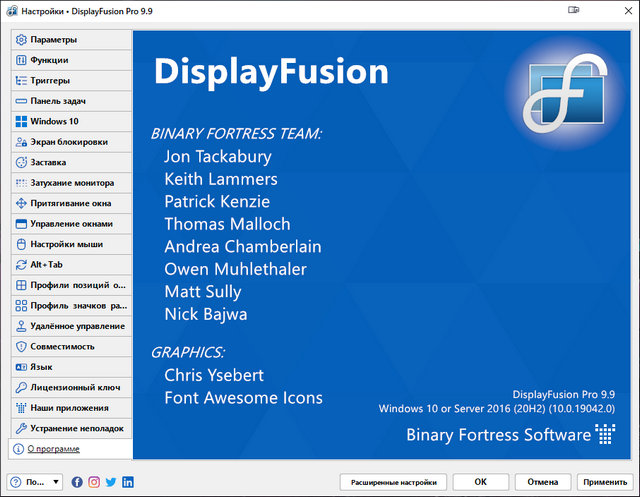The image size is (640, 497).
Task: Go to the Windows 10 tab
Action: (x=70, y=121)
